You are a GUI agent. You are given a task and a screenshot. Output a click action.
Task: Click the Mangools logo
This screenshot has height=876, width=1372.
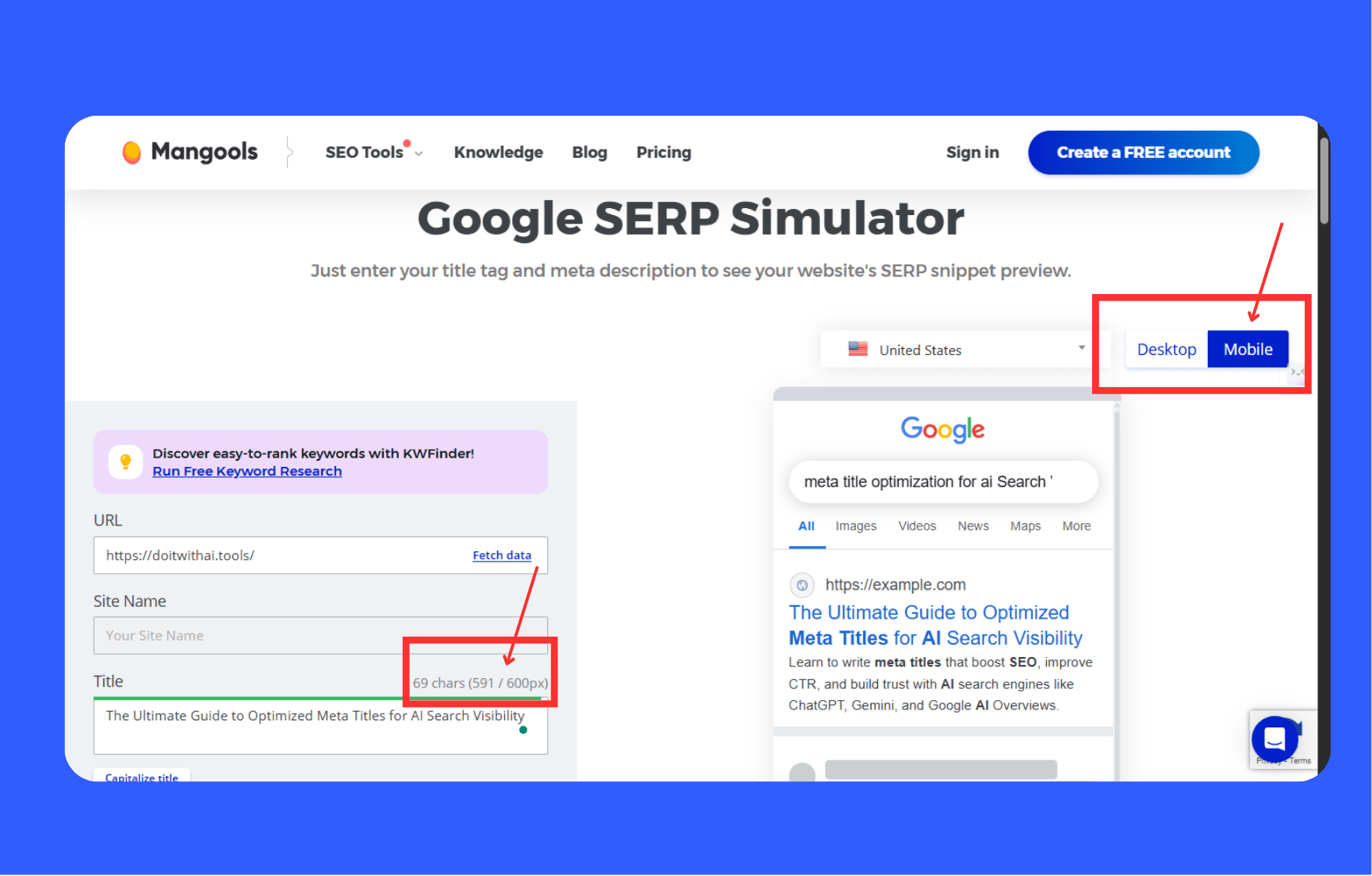click(x=190, y=152)
